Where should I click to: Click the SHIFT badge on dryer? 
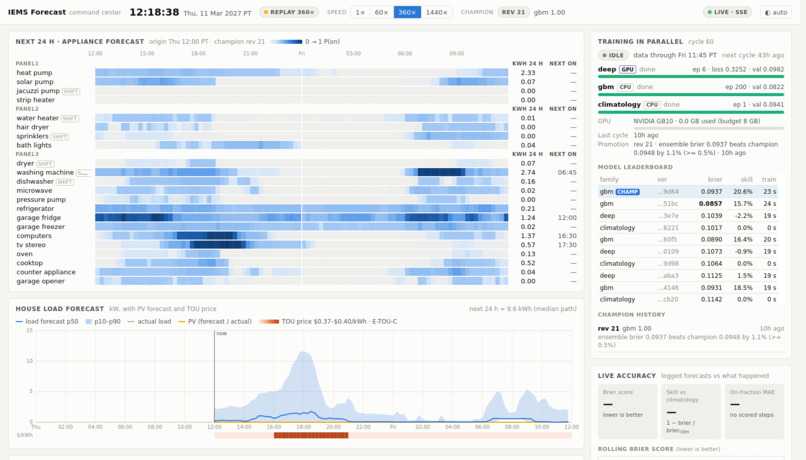pyautogui.click(x=45, y=163)
